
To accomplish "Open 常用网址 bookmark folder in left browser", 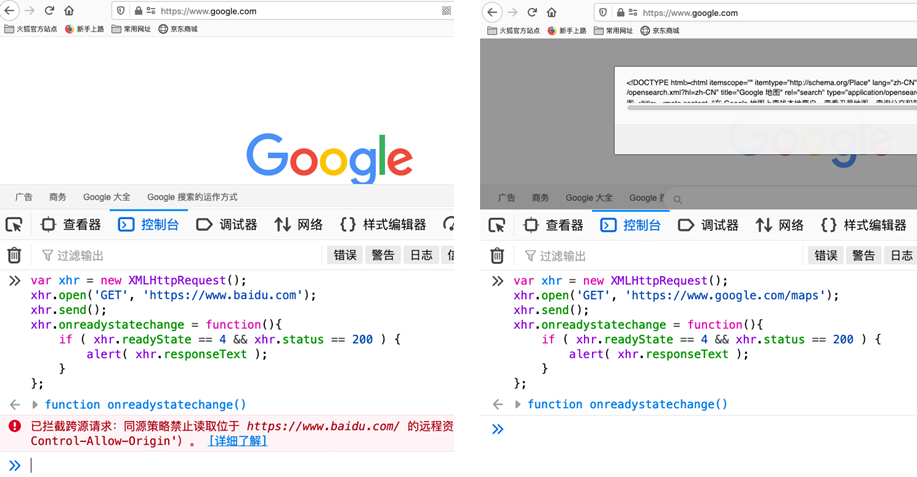I will pos(131,29).
